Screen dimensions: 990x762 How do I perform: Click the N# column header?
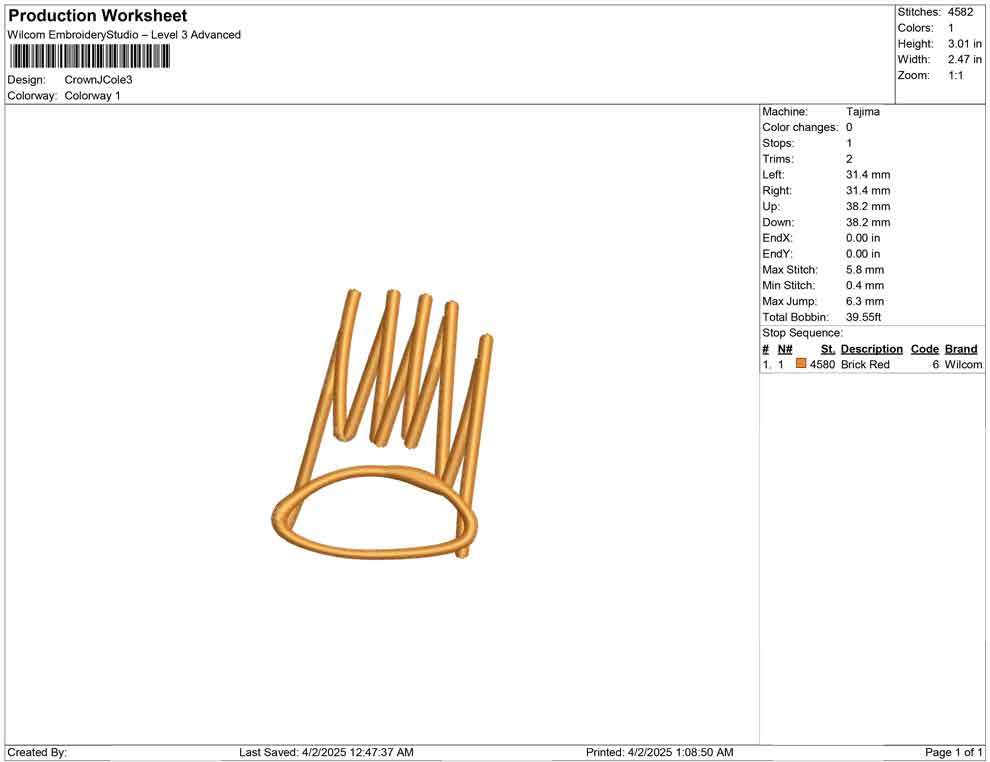[785, 349]
